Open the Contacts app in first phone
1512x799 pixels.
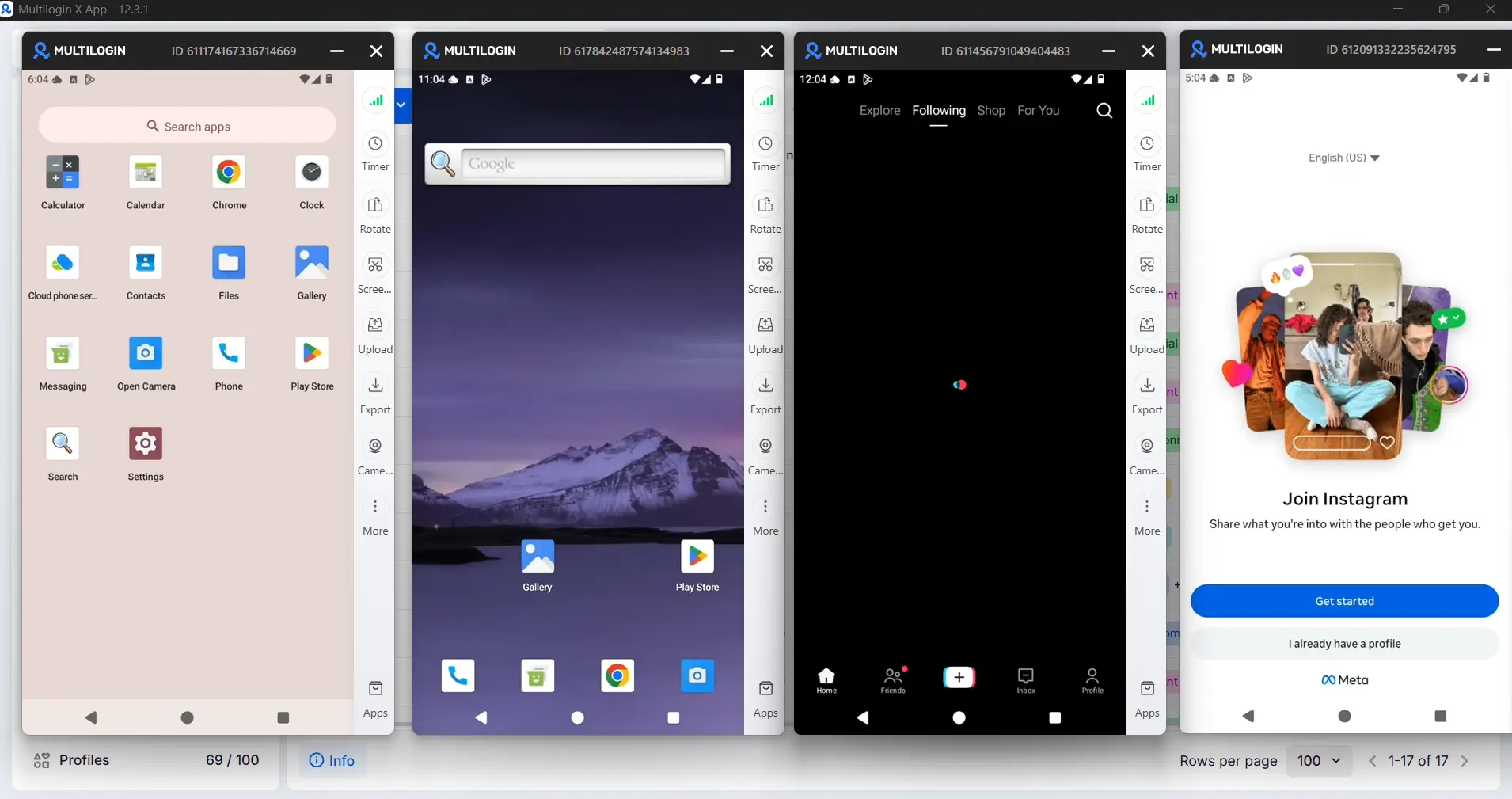pyautogui.click(x=146, y=273)
